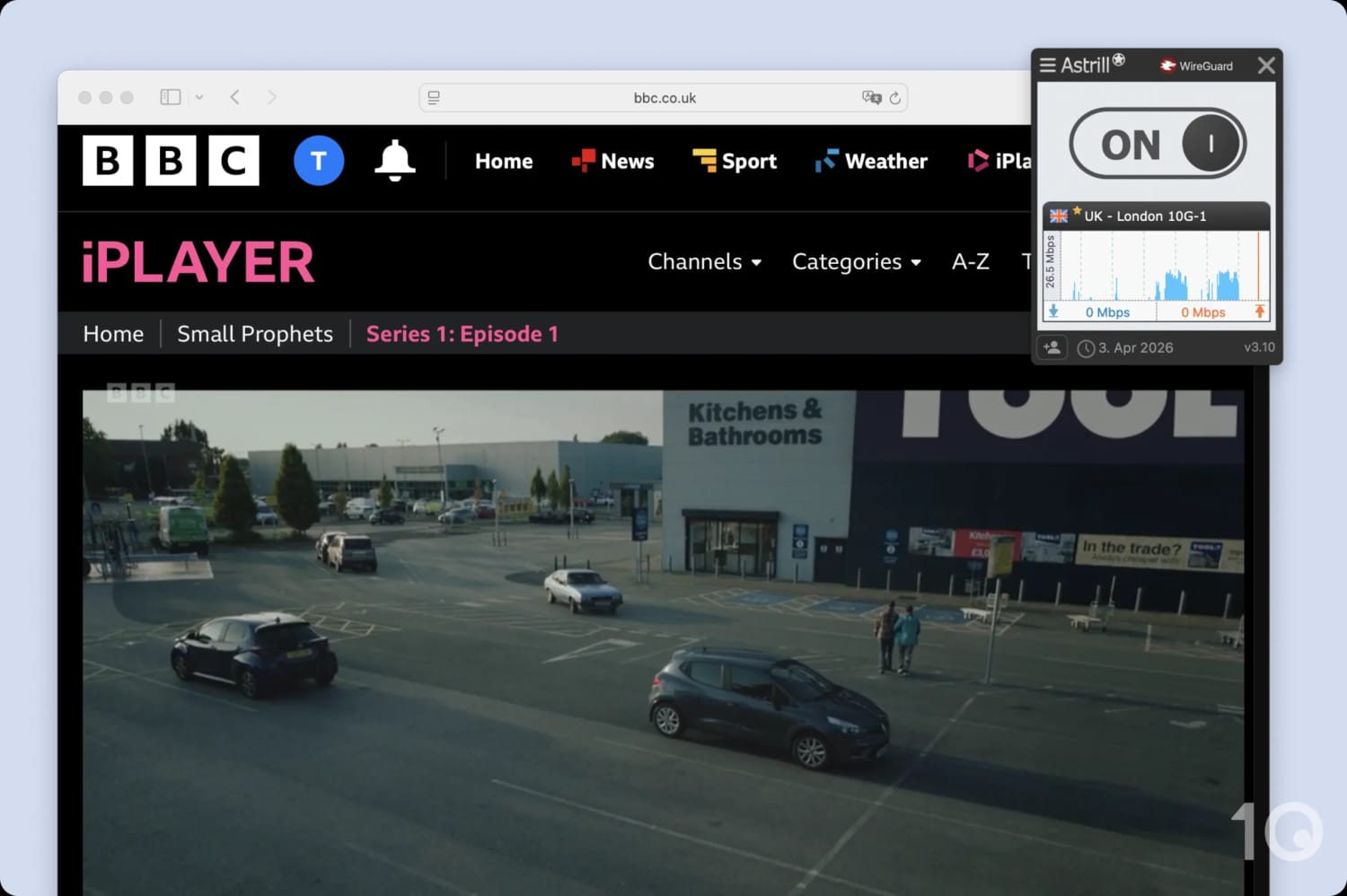Viewport: 1347px width, 896px height.
Task: Click the Safari address bar showing bbc.co.uk
Action: click(x=665, y=97)
